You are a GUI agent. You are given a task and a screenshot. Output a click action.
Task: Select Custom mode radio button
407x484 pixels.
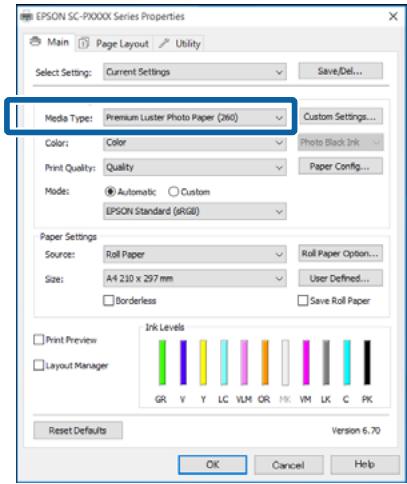[x=189, y=192]
